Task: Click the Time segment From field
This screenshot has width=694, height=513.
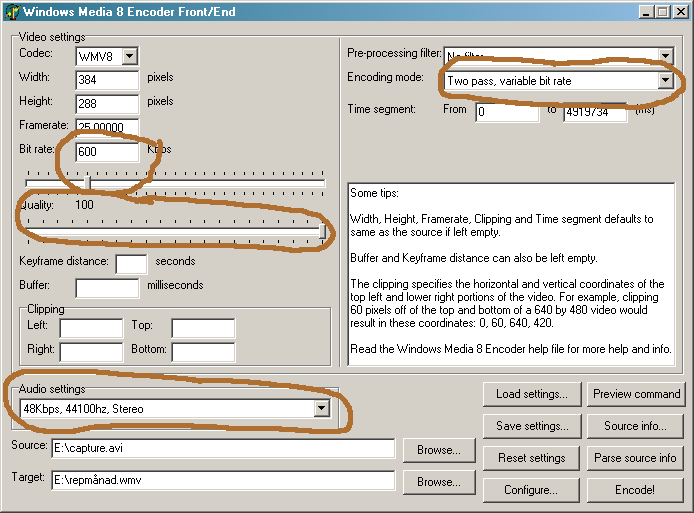Action: pos(507,112)
